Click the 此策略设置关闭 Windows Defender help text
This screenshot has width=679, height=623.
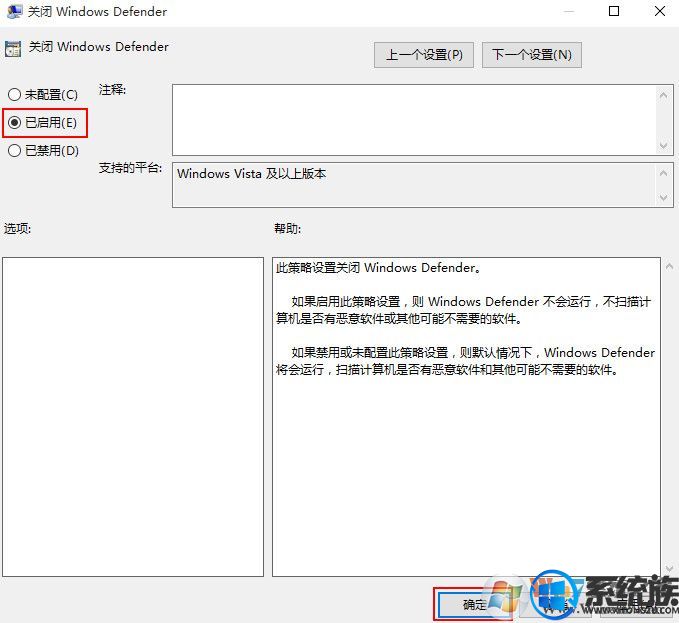[x=378, y=268]
